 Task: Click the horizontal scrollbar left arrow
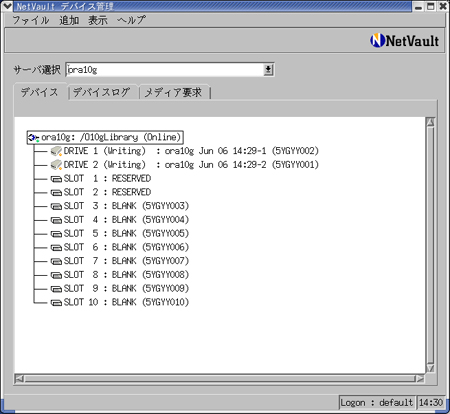click(x=19, y=379)
